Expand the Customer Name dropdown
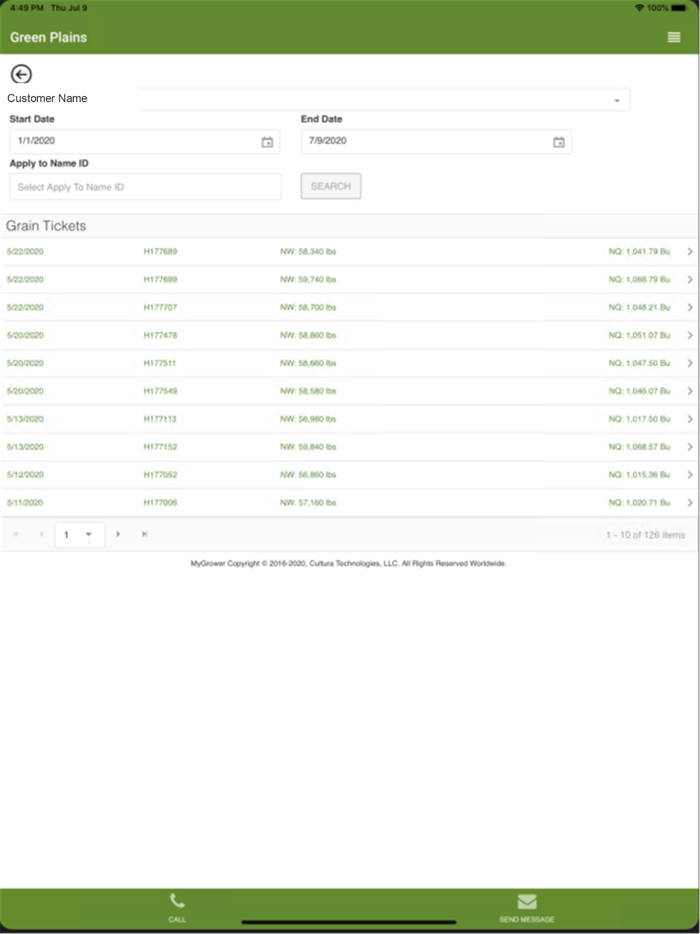 coord(617,101)
